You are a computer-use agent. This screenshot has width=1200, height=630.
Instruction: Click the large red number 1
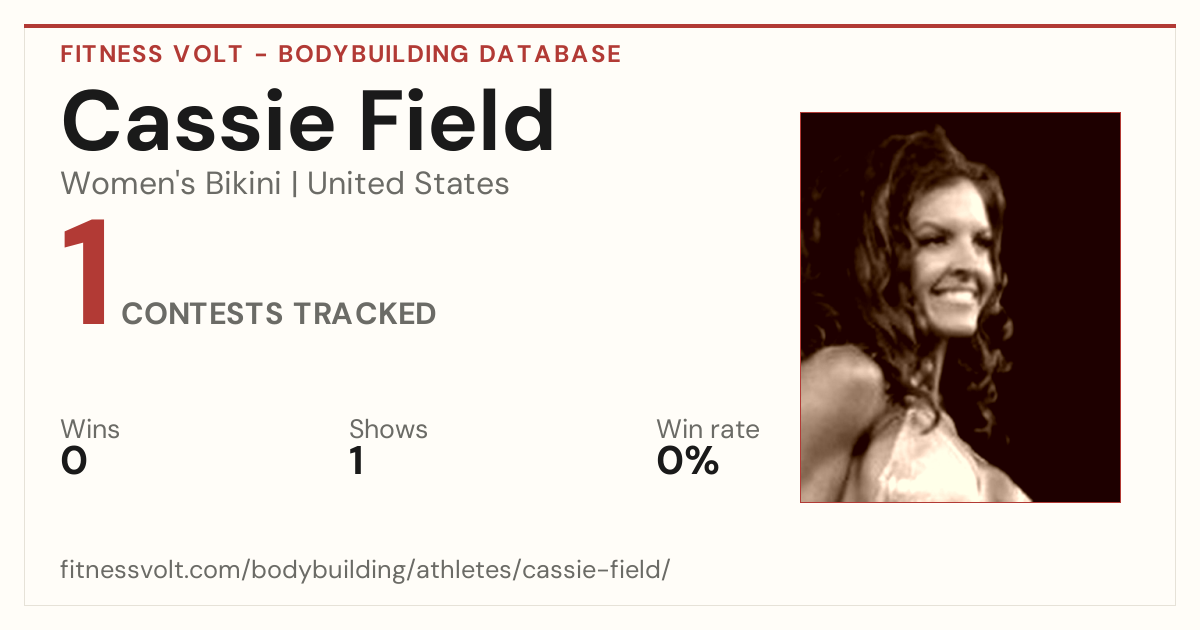pos(85,275)
